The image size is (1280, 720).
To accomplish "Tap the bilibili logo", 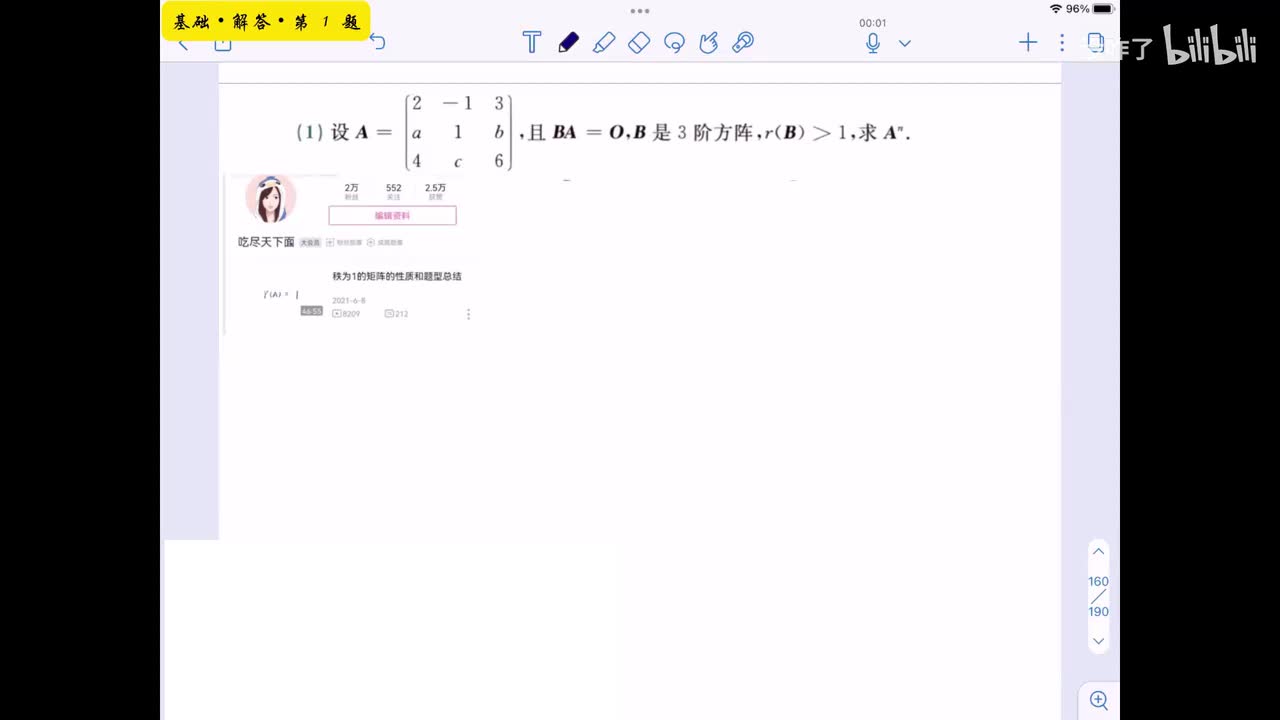I will [1210, 45].
